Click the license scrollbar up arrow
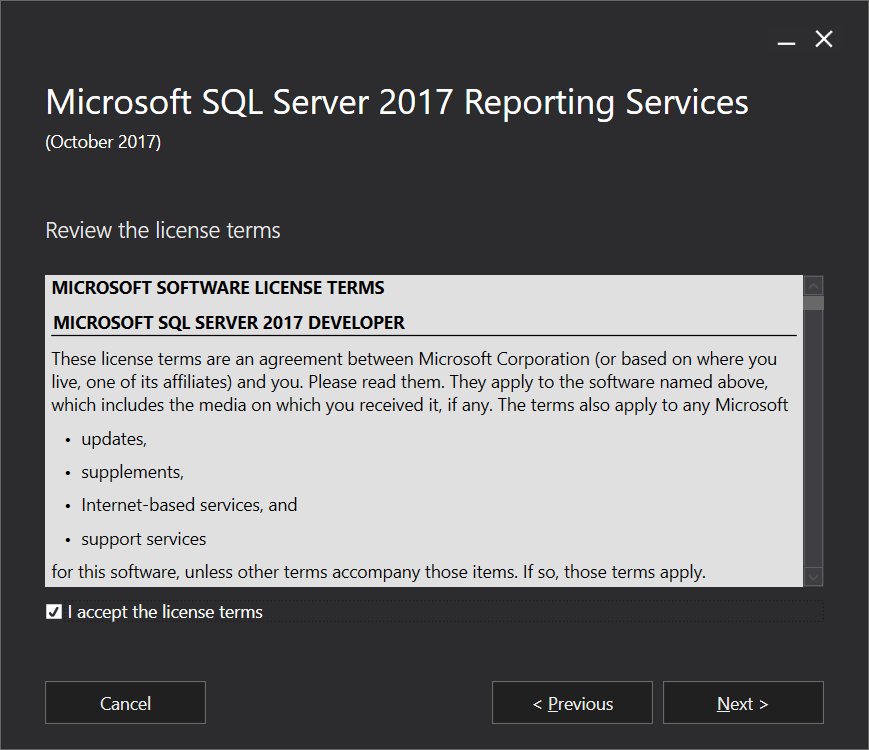 [813, 285]
